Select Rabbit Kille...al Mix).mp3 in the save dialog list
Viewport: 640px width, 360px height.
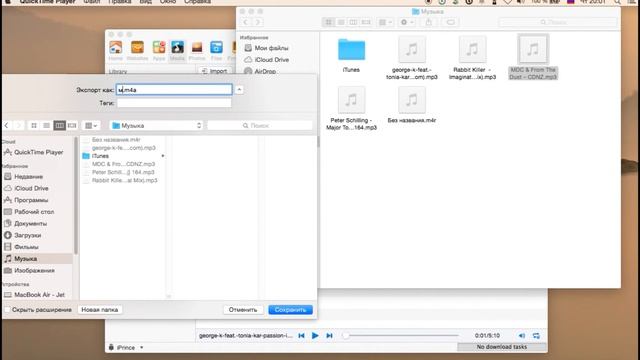(x=123, y=180)
